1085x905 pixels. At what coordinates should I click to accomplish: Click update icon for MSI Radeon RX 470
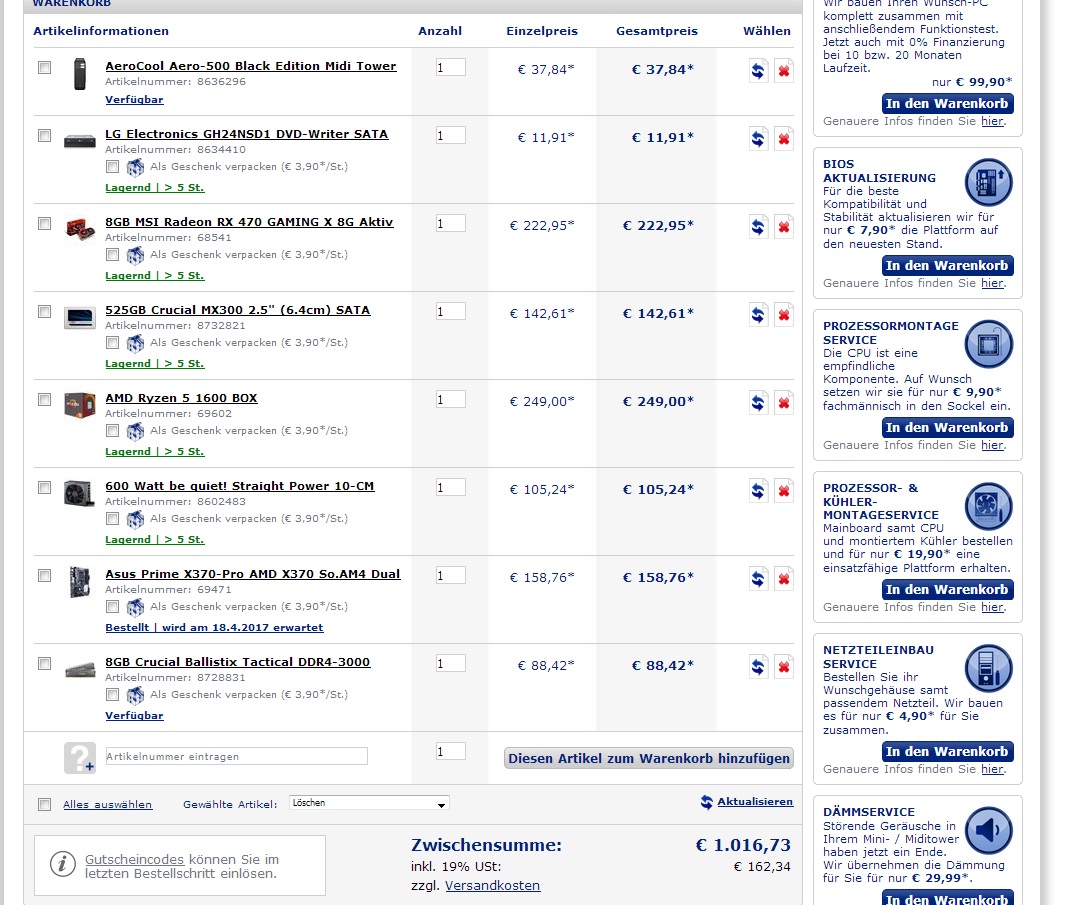(x=758, y=227)
